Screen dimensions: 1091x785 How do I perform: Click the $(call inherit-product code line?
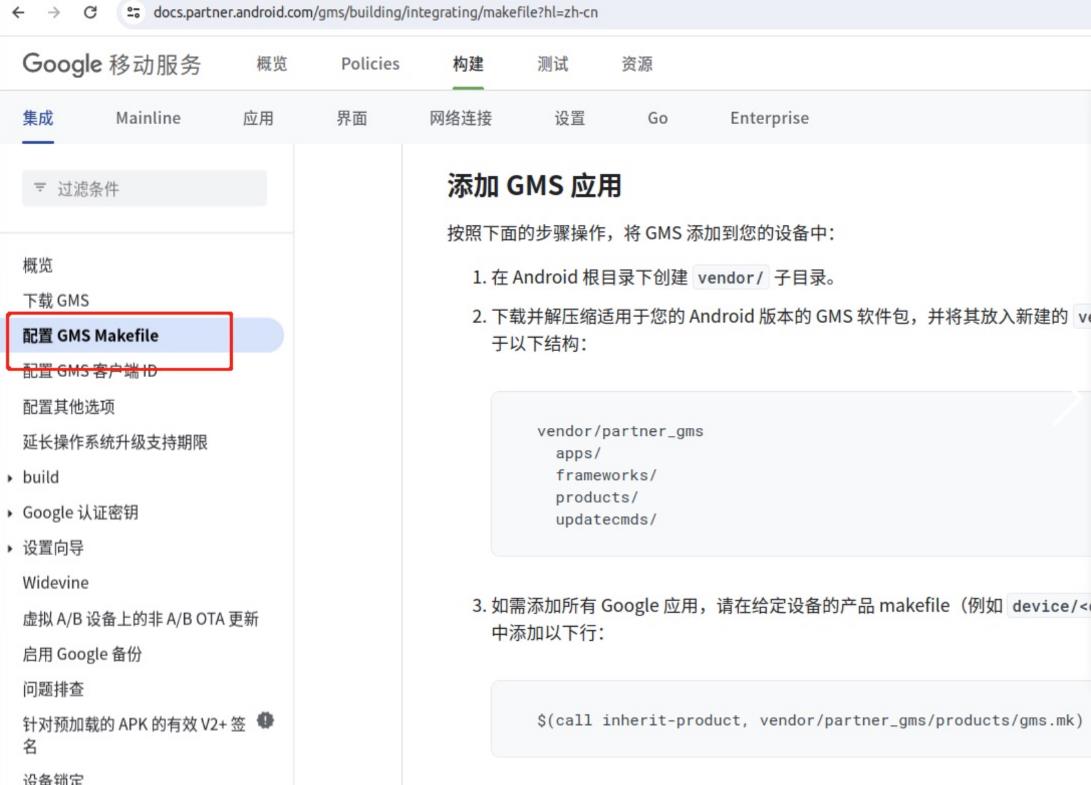[x=810, y=720]
